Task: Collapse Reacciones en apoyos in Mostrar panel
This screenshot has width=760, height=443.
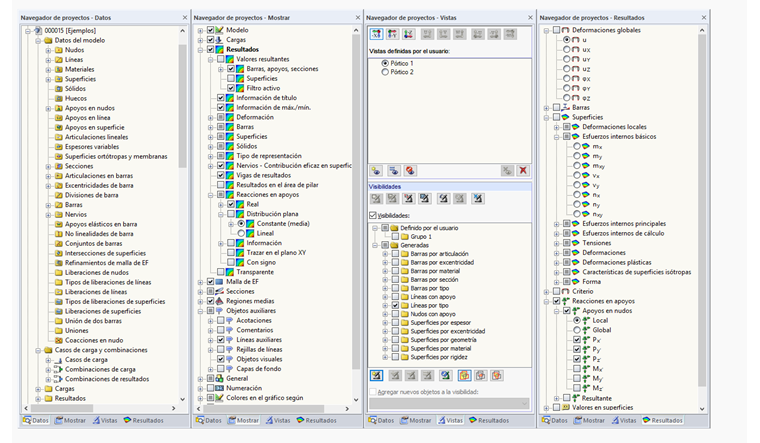Action: click(210, 195)
